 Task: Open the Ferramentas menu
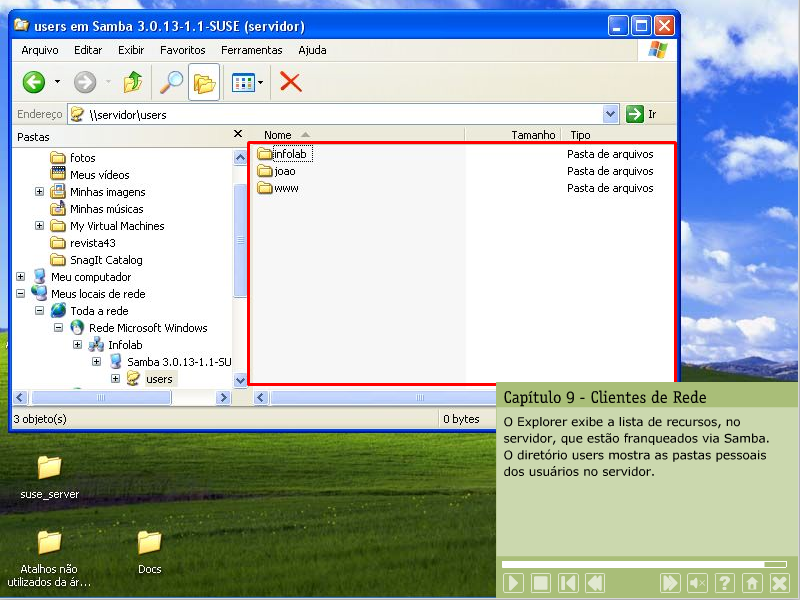(251, 50)
